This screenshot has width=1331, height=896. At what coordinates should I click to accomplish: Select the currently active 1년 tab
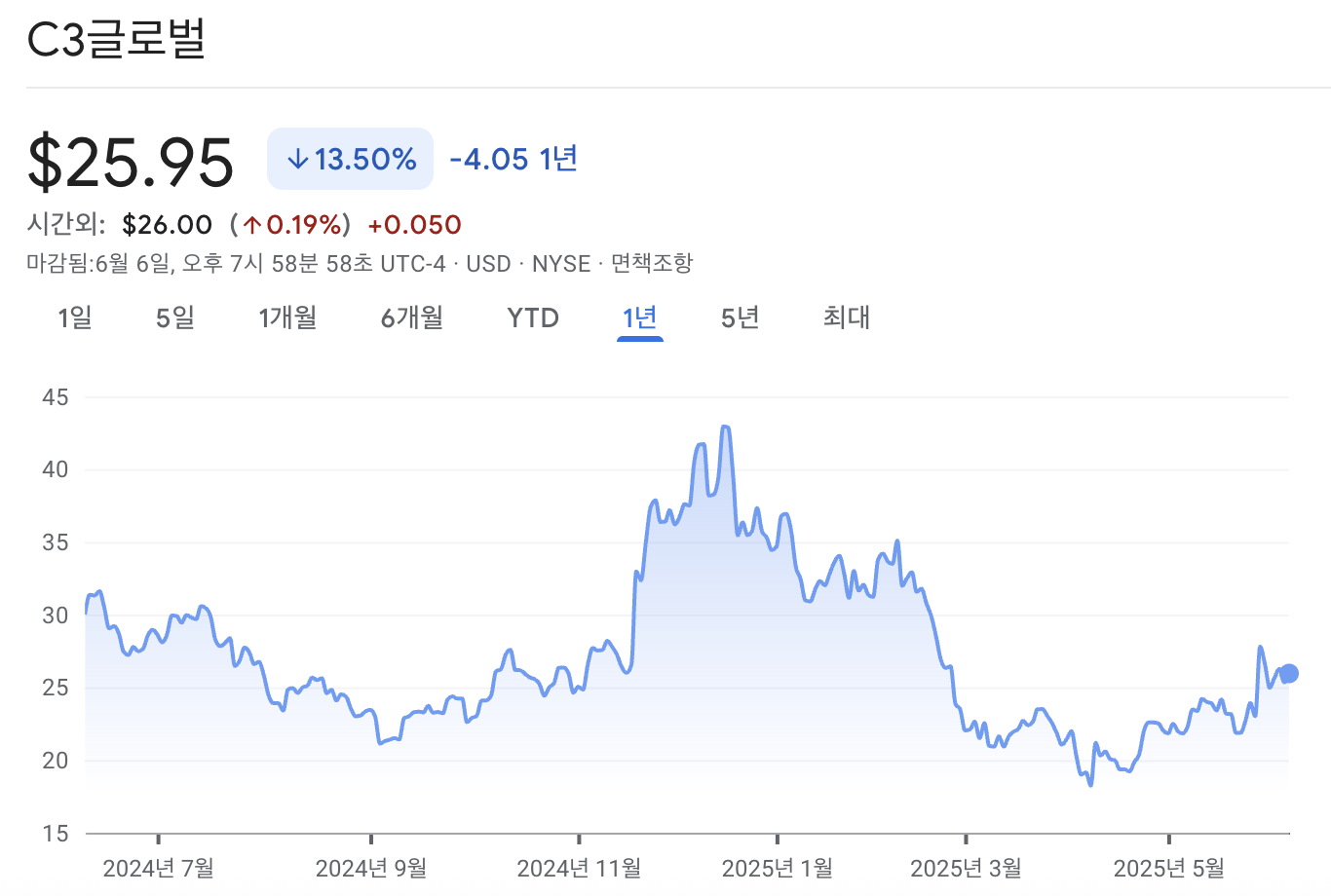point(639,317)
